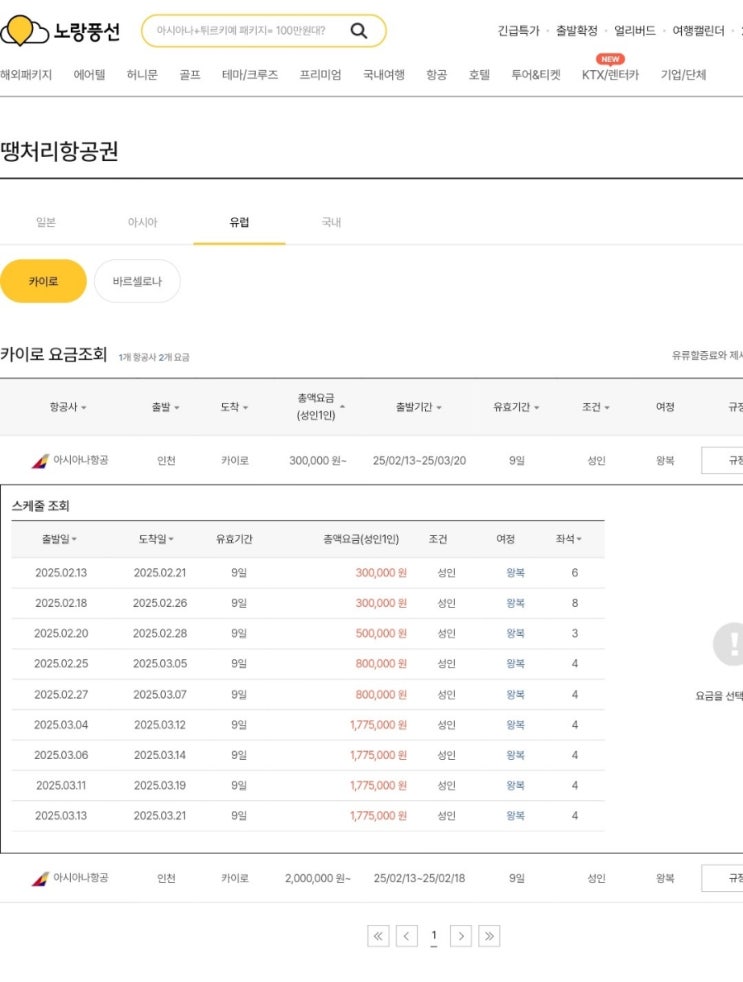
Task: Go to last page double-arrow icon
Action: (489, 936)
